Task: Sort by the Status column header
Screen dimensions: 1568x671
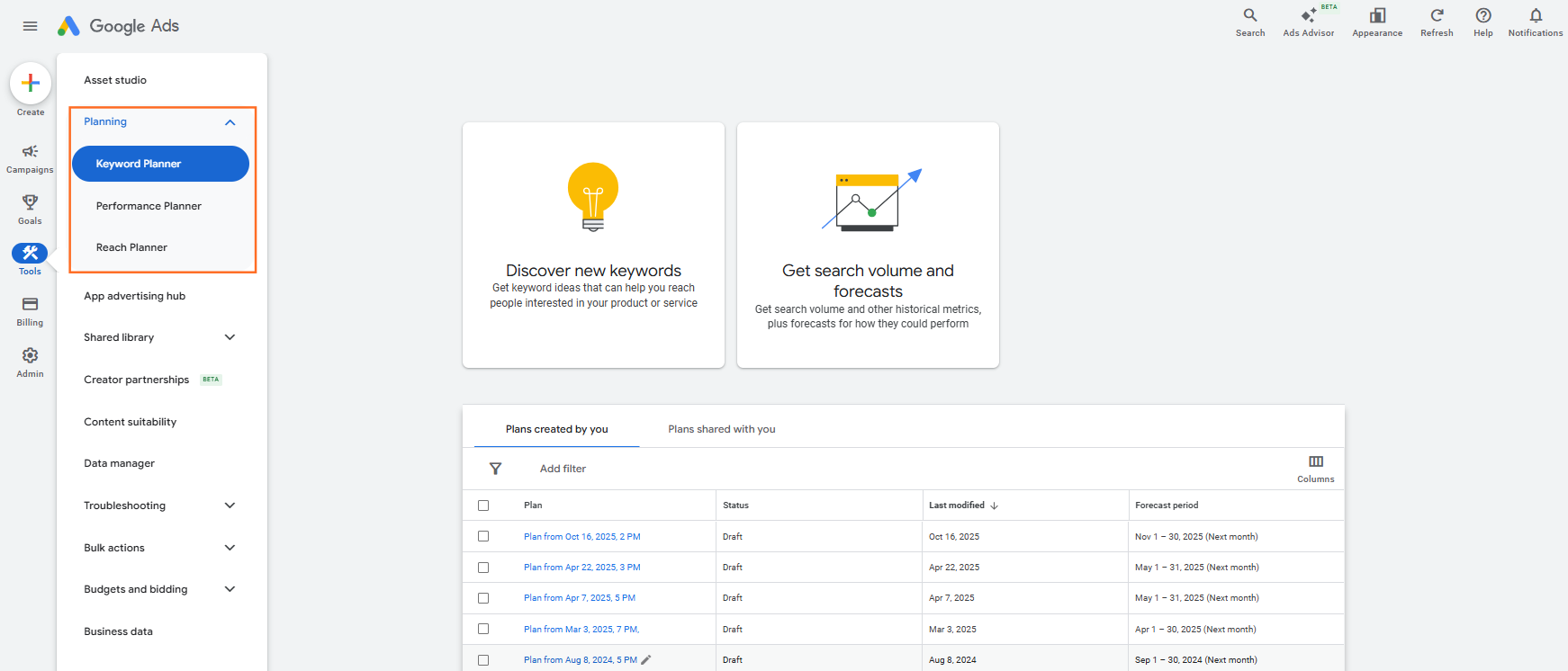Action: 735,505
